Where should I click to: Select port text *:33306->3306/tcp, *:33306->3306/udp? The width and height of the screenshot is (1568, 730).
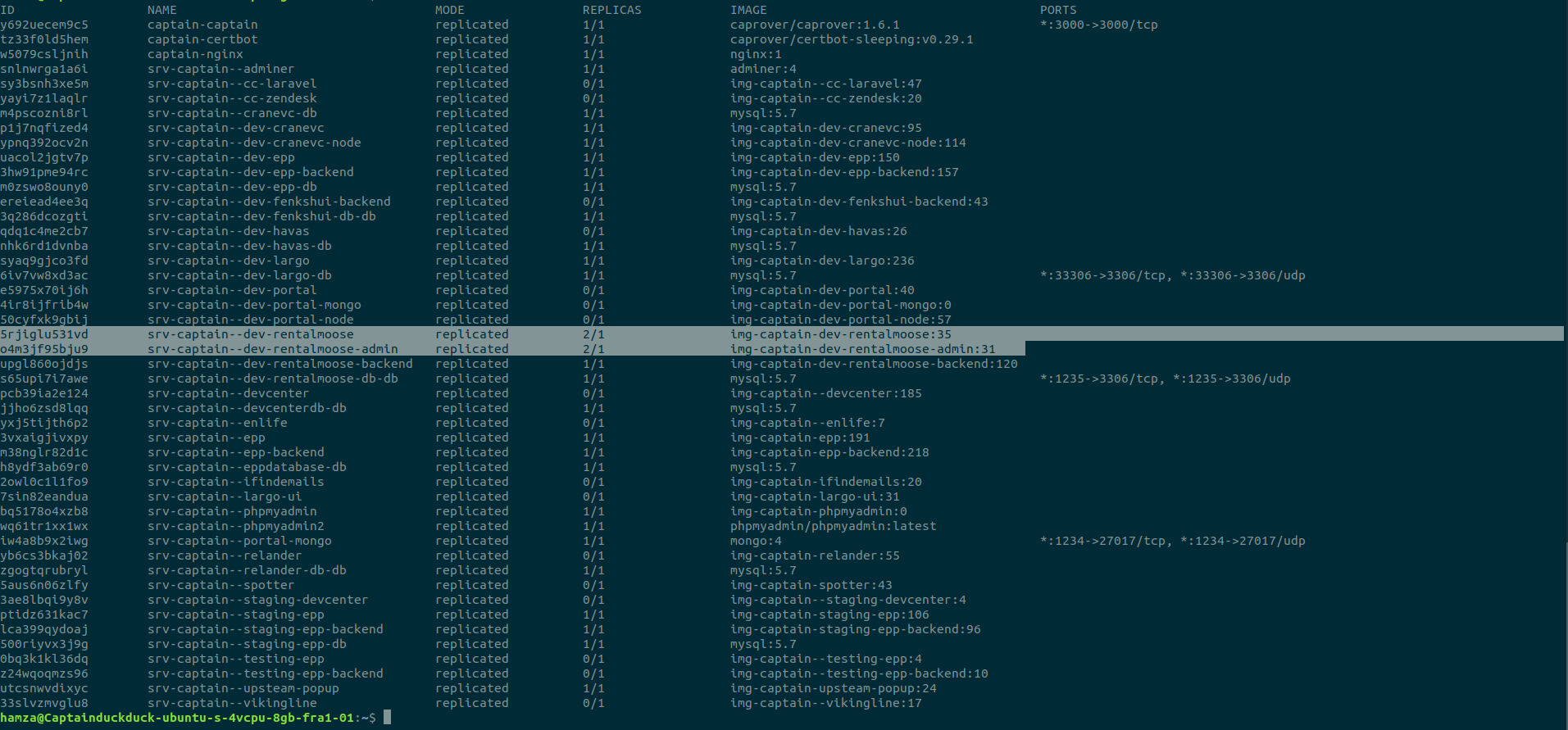[x=1173, y=275]
